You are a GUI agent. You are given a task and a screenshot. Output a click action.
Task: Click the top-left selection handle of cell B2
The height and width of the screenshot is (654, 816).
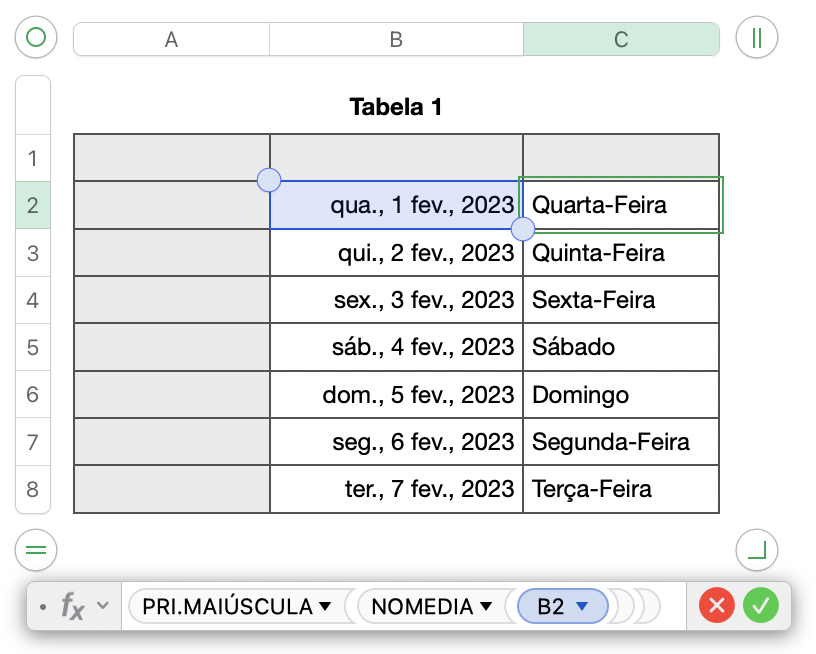(x=269, y=180)
